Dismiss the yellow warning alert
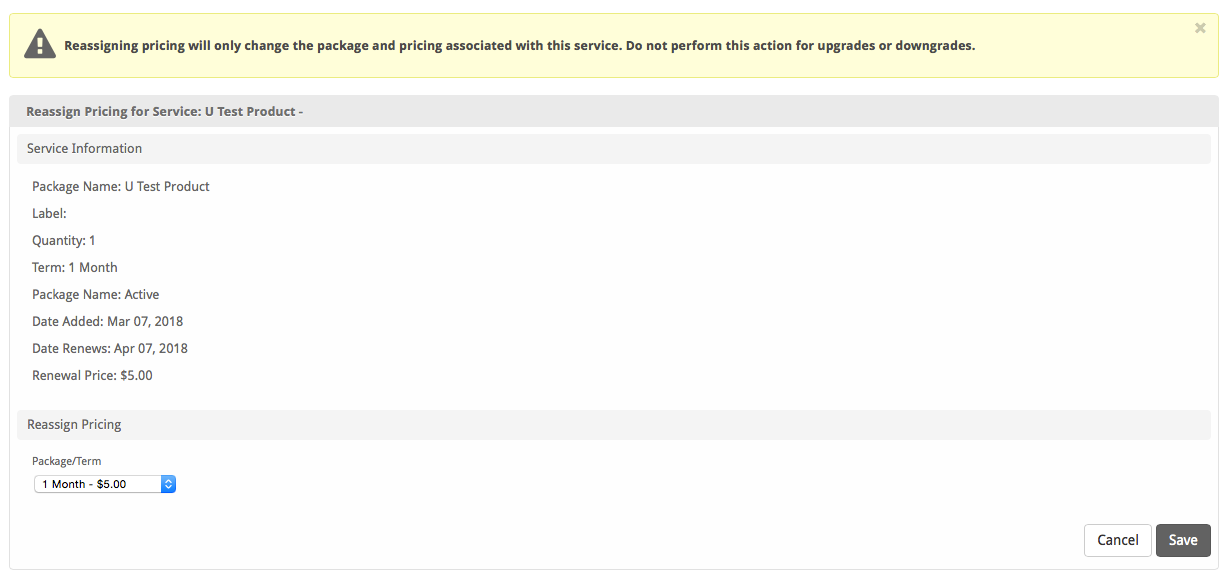The height and width of the screenshot is (583, 1230). [x=1200, y=28]
